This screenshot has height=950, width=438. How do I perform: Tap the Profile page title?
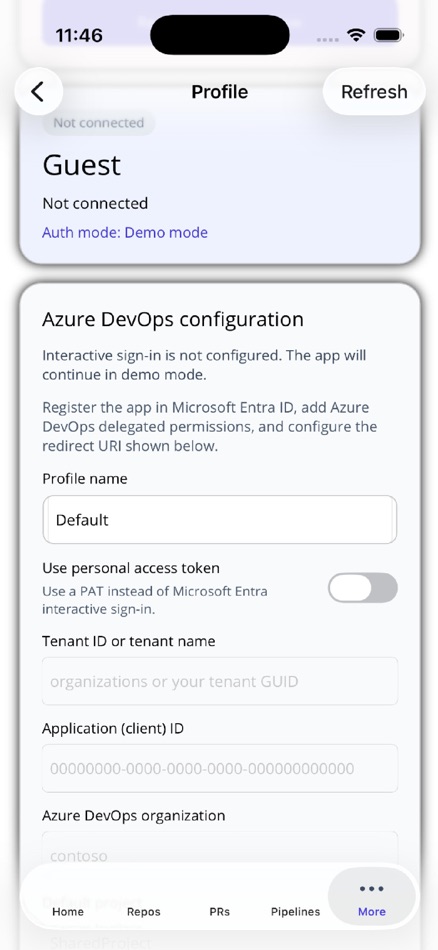point(219,92)
